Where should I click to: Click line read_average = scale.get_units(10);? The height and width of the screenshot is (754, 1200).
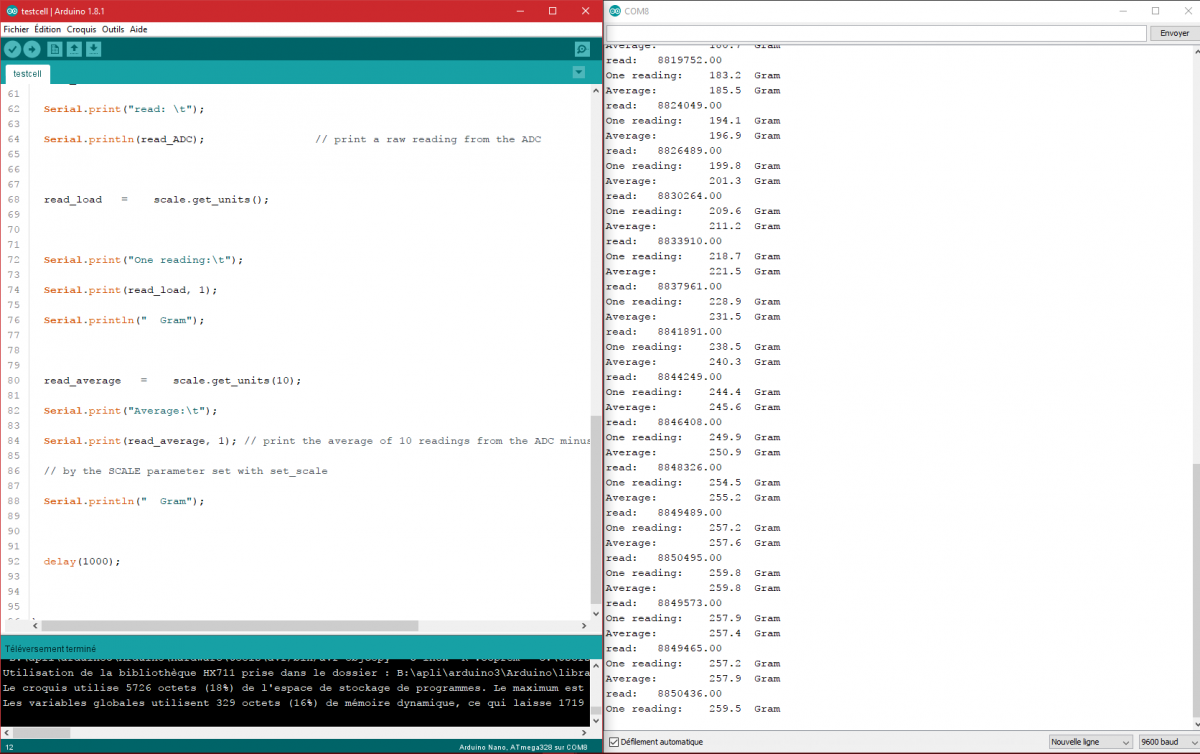[173, 380]
